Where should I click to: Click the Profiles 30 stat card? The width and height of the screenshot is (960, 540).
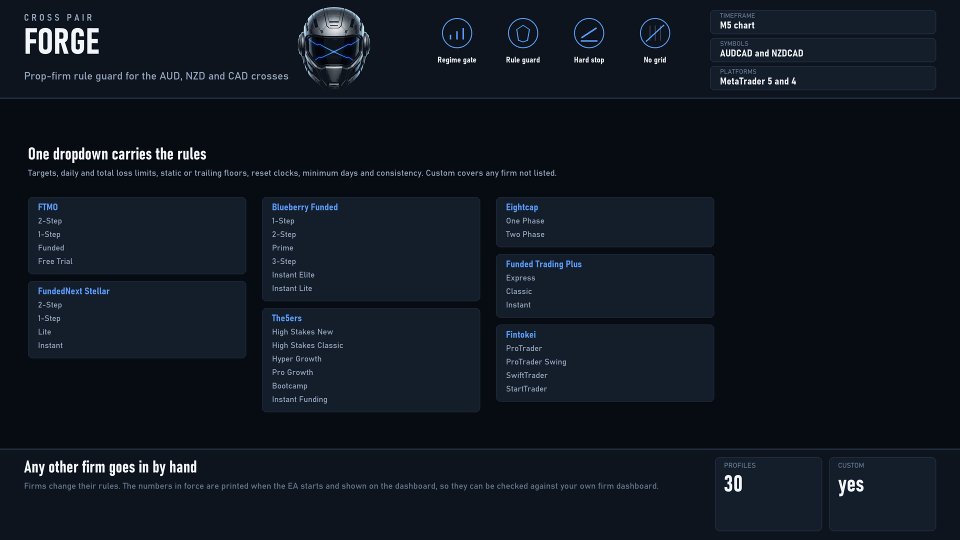coord(768,494)
